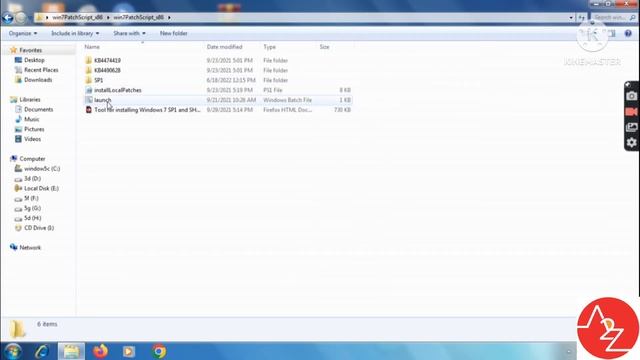The image size is (640, 360).
Task: Open the 3d (D:) drive
Action: click(x=32, y=178)
